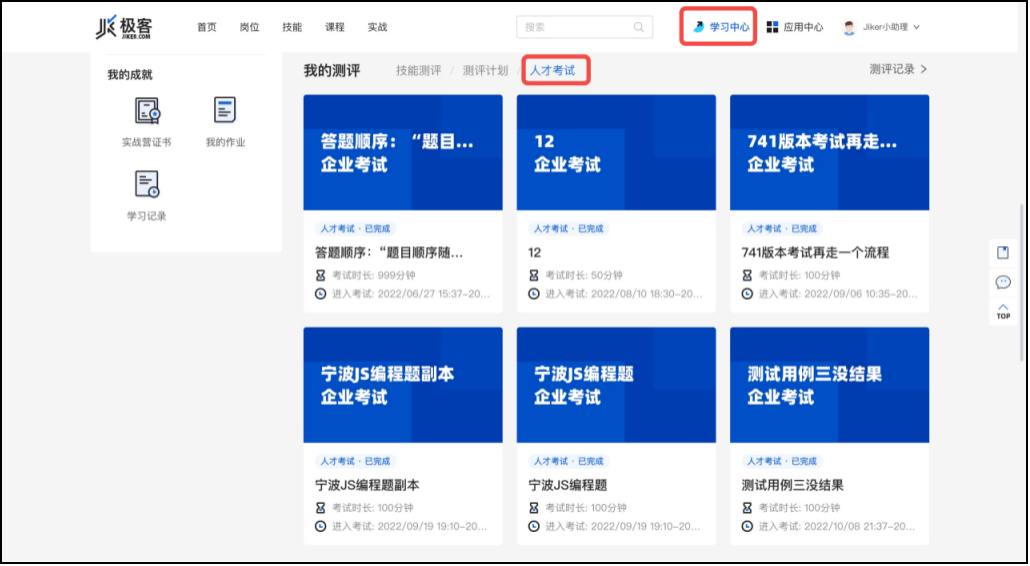Click the 考试时长: 50分钟 text
The height and width of the screenshot is (566, 1030).
[x=584, y=275]
